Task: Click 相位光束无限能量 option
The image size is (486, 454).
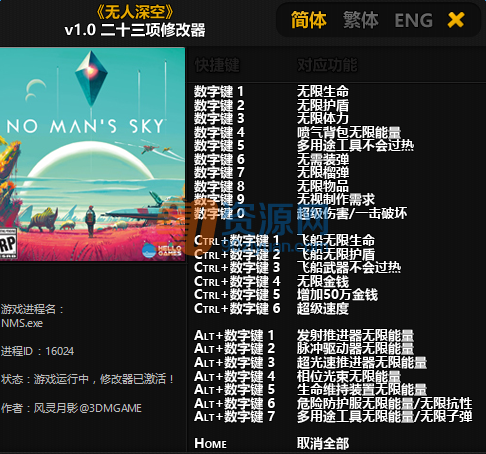Action: pyautogui.click(x=349, y=376)
